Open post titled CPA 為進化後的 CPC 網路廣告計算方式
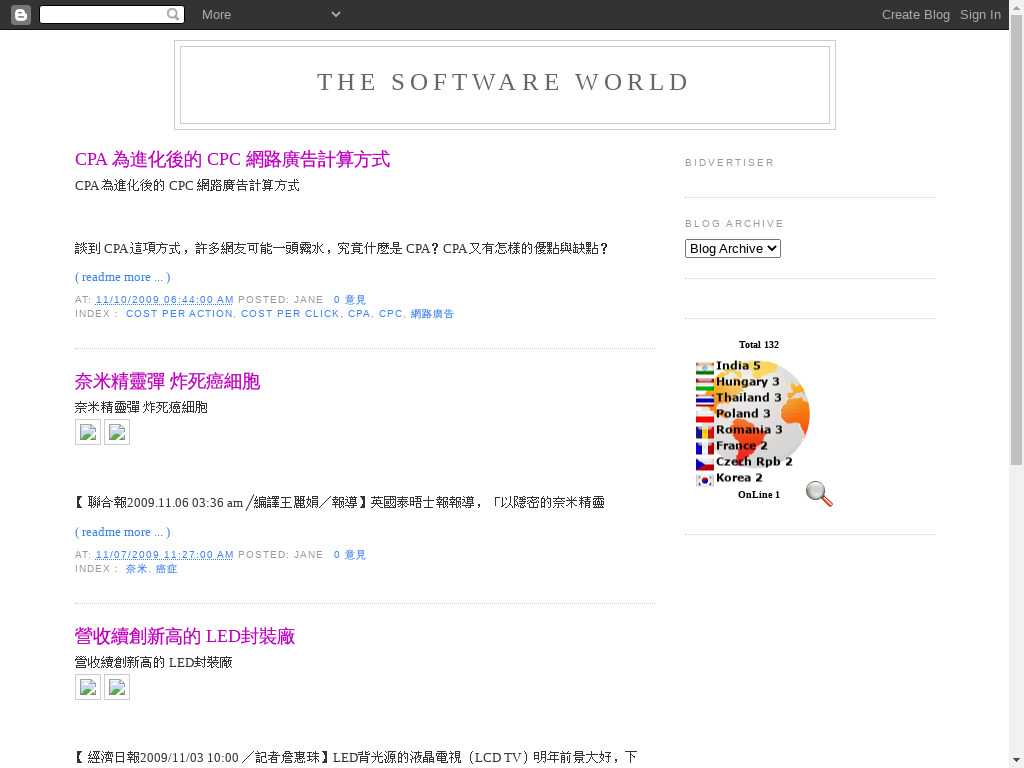Viewport: 1024px width, 768px height. (x=232, y=159)
